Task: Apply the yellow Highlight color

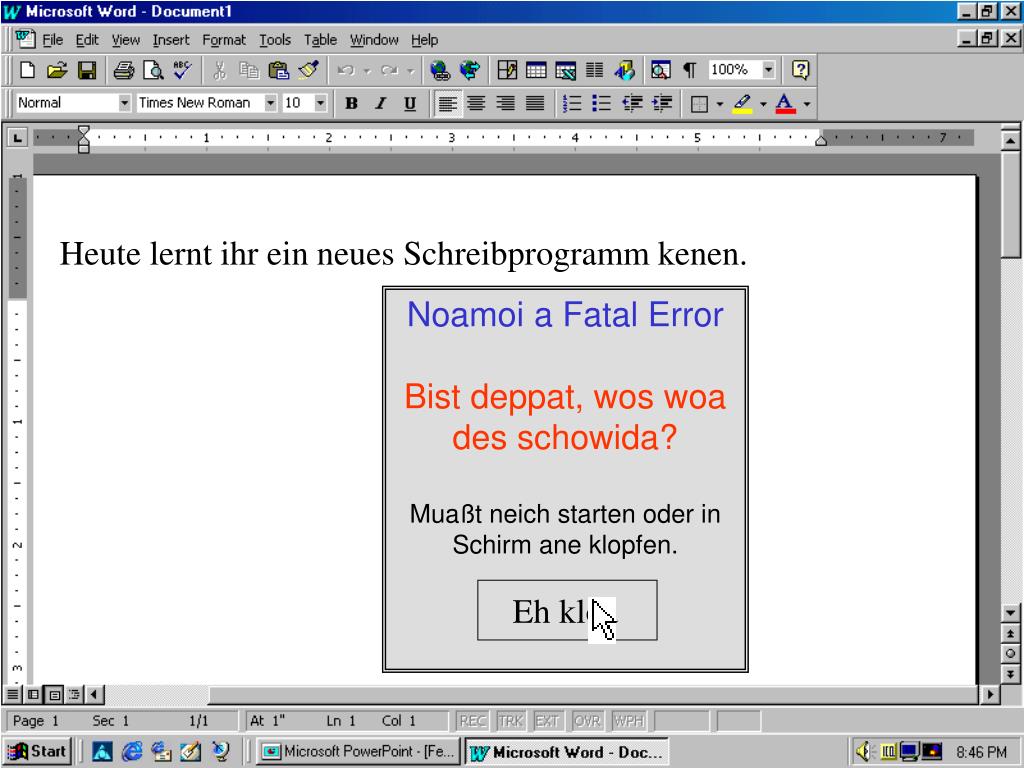Action: tap(743, 103)
